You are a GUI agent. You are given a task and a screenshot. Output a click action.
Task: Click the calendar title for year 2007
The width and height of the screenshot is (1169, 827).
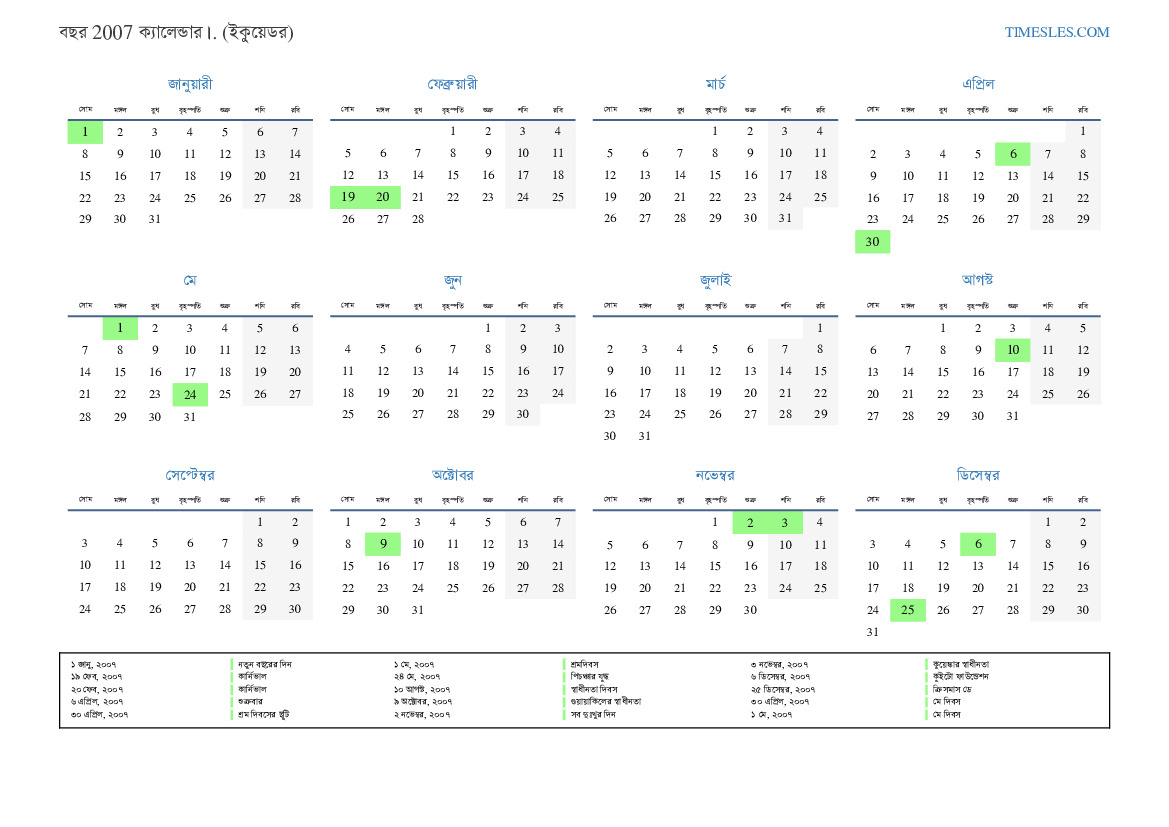click(176, 33)
